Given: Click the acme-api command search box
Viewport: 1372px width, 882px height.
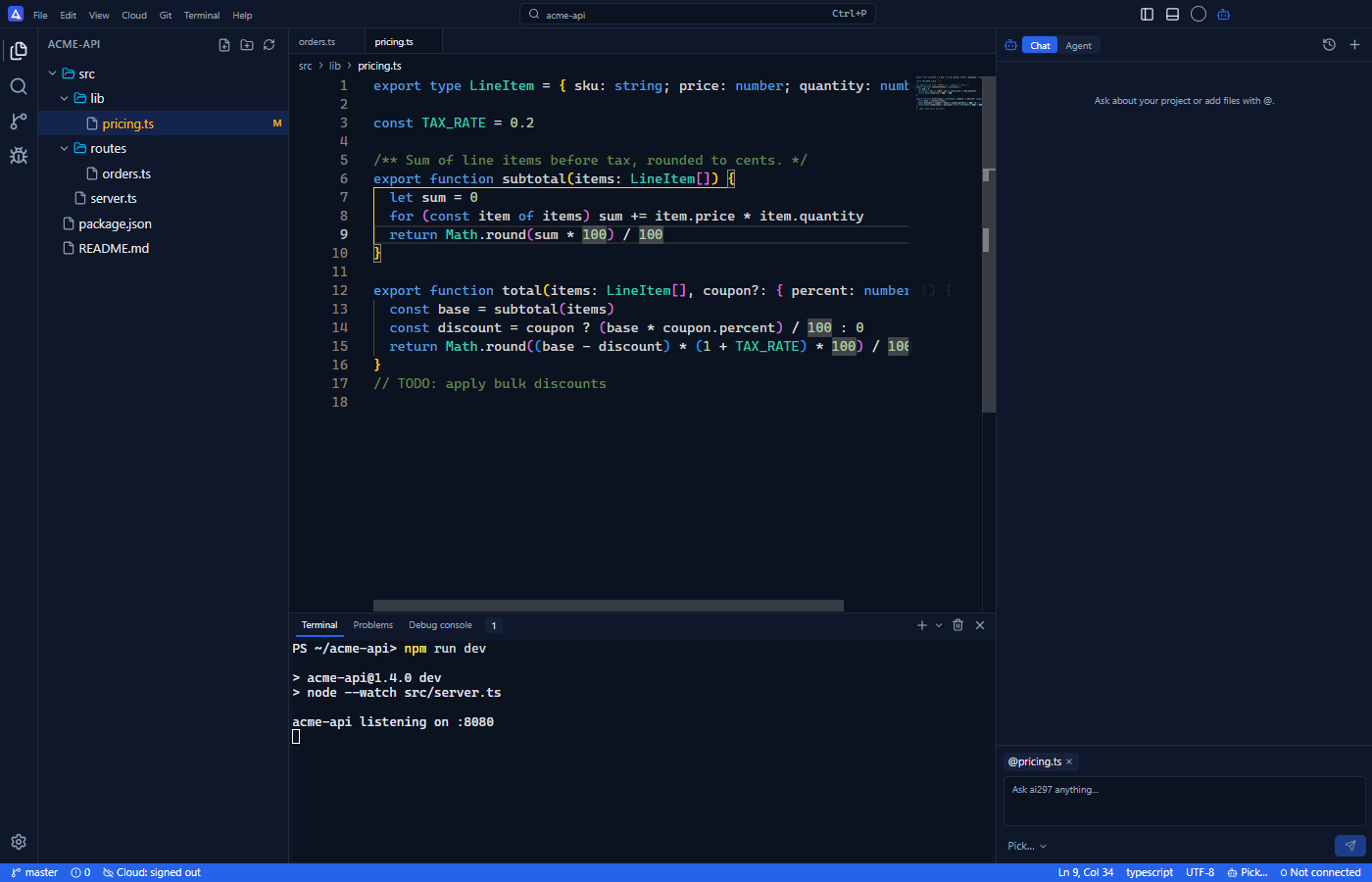Looking at the screenshot, I should [x=697, y=14].
